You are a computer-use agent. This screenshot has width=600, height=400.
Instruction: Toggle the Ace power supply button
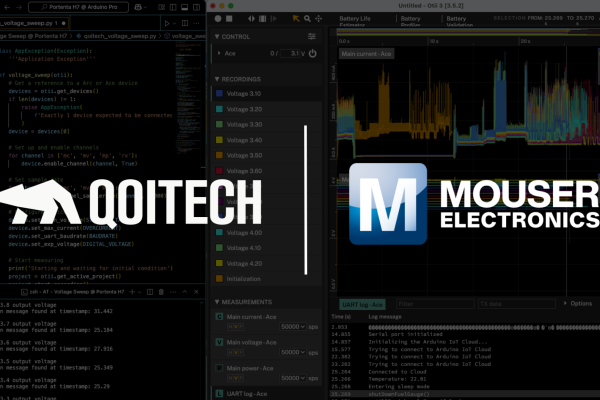pyautogui.click(x=313, y=53)
